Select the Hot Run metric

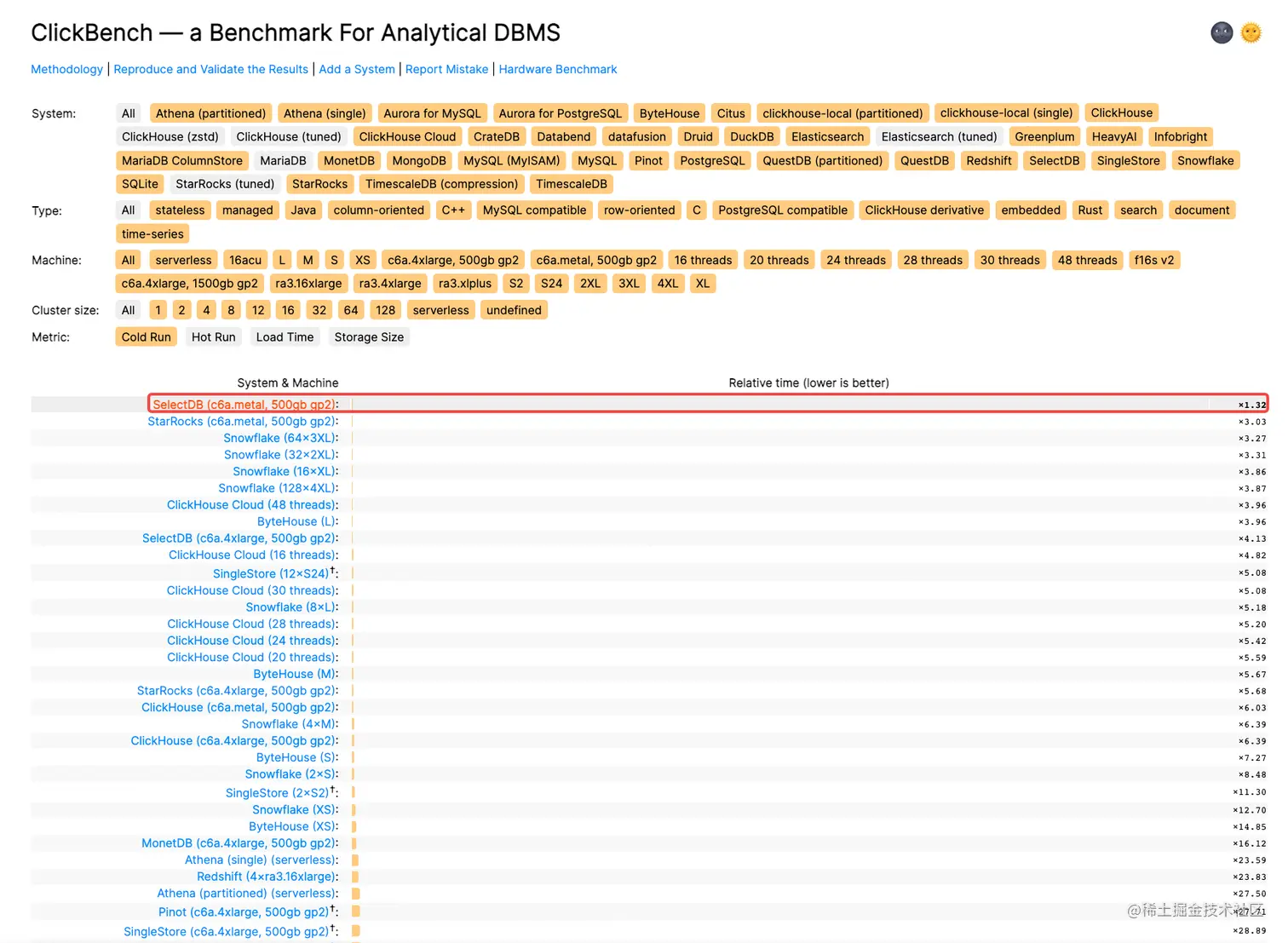coord(214,337)
